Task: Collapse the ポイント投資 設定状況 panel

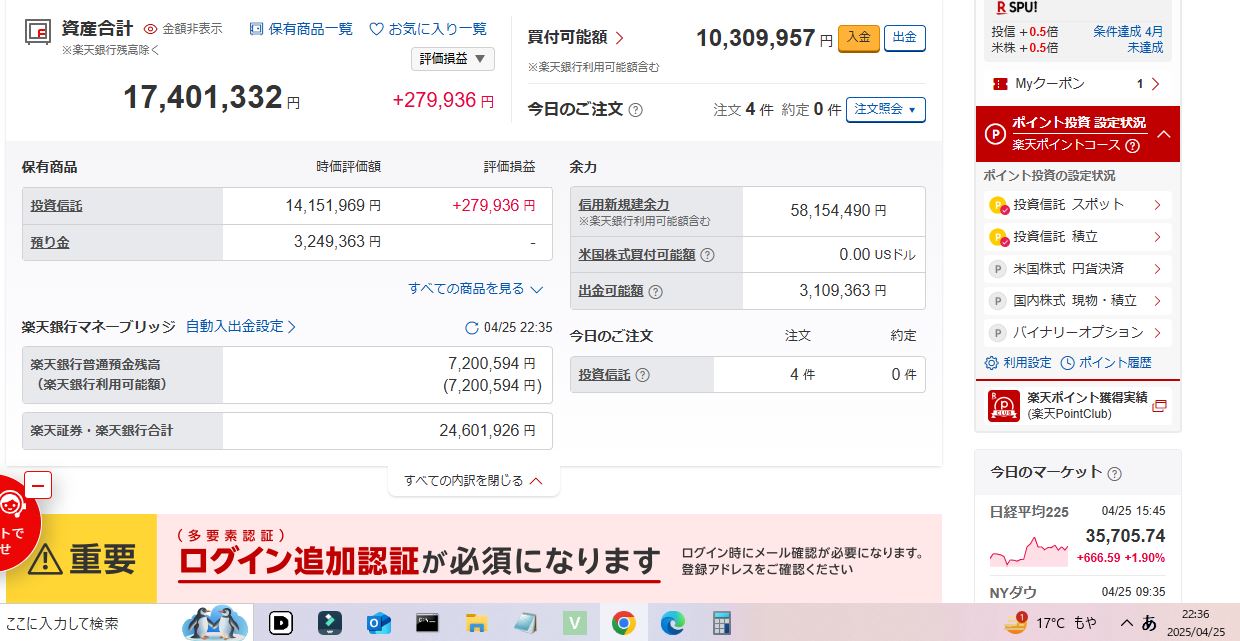Action: pos(1163,133)
